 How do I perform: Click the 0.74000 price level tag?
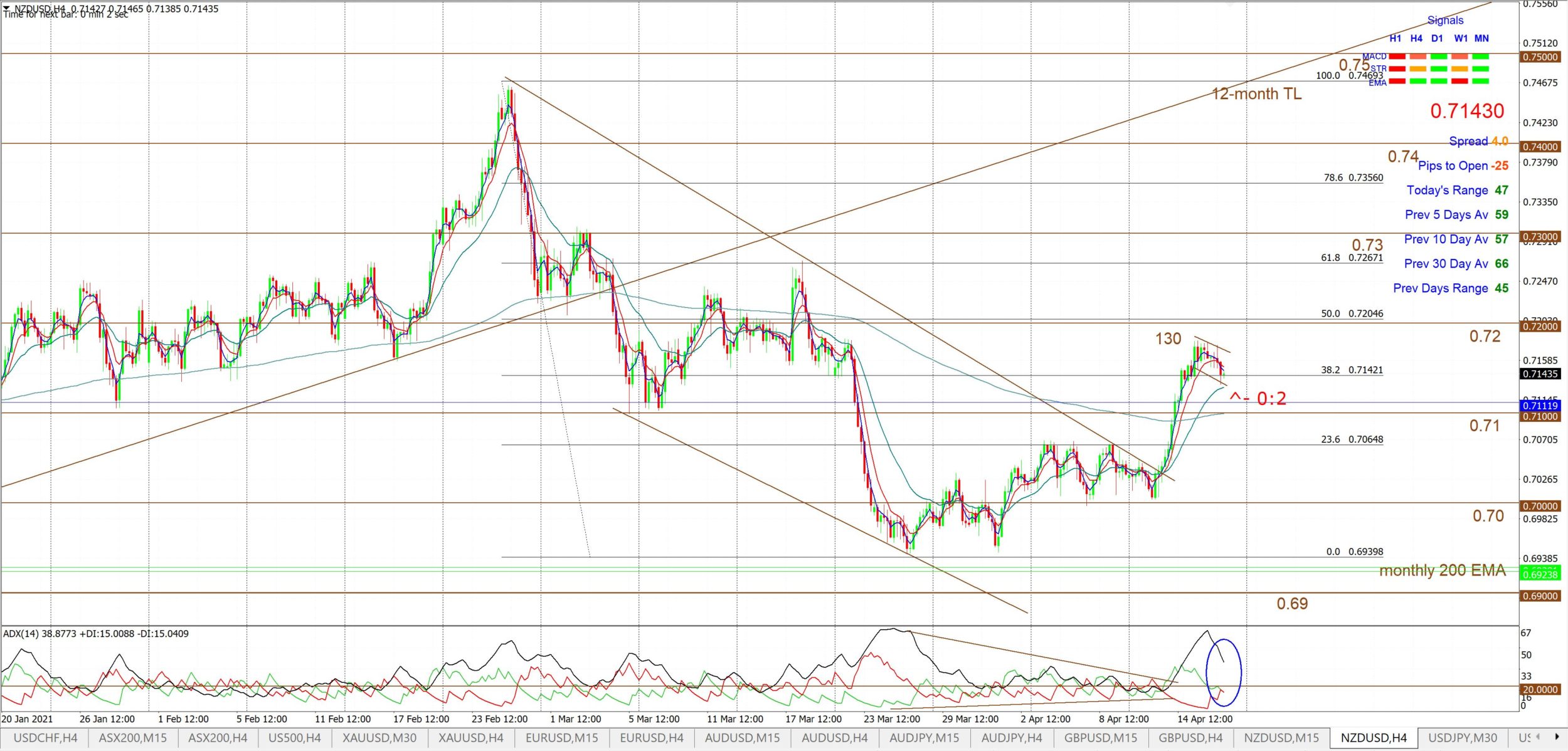[x=1540, y=147]
